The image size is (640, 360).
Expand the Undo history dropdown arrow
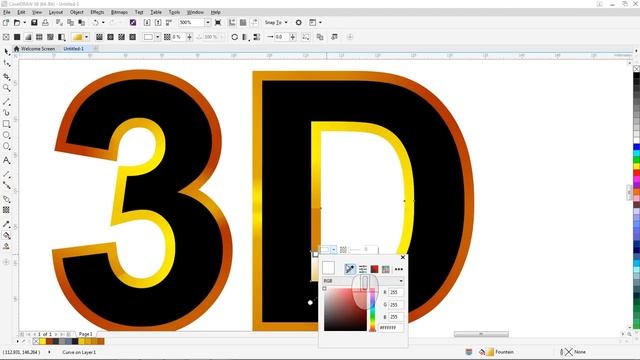(103, 22)
